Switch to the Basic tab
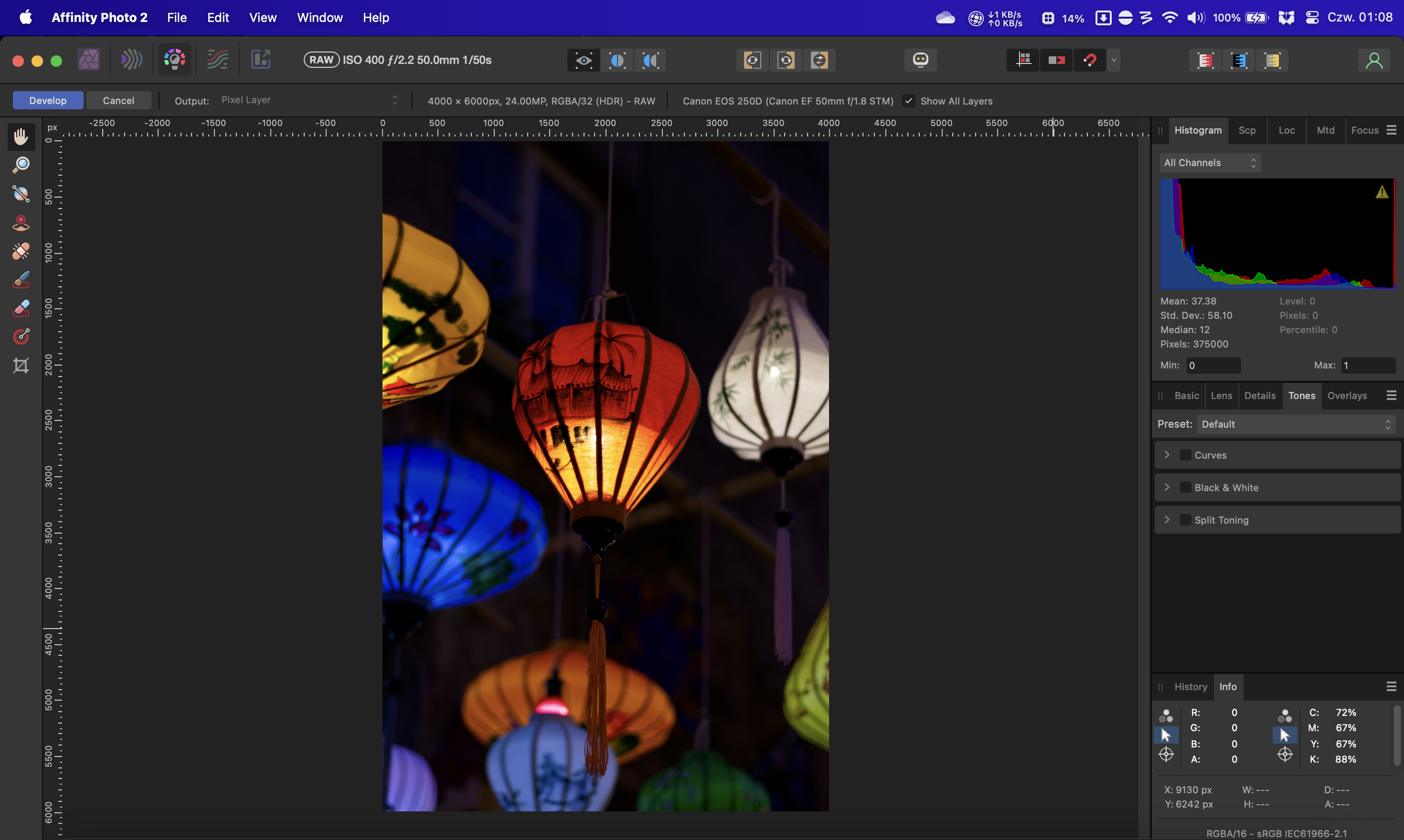The width and height of the screenshot is (1404, 840). tap(1187, 396)
